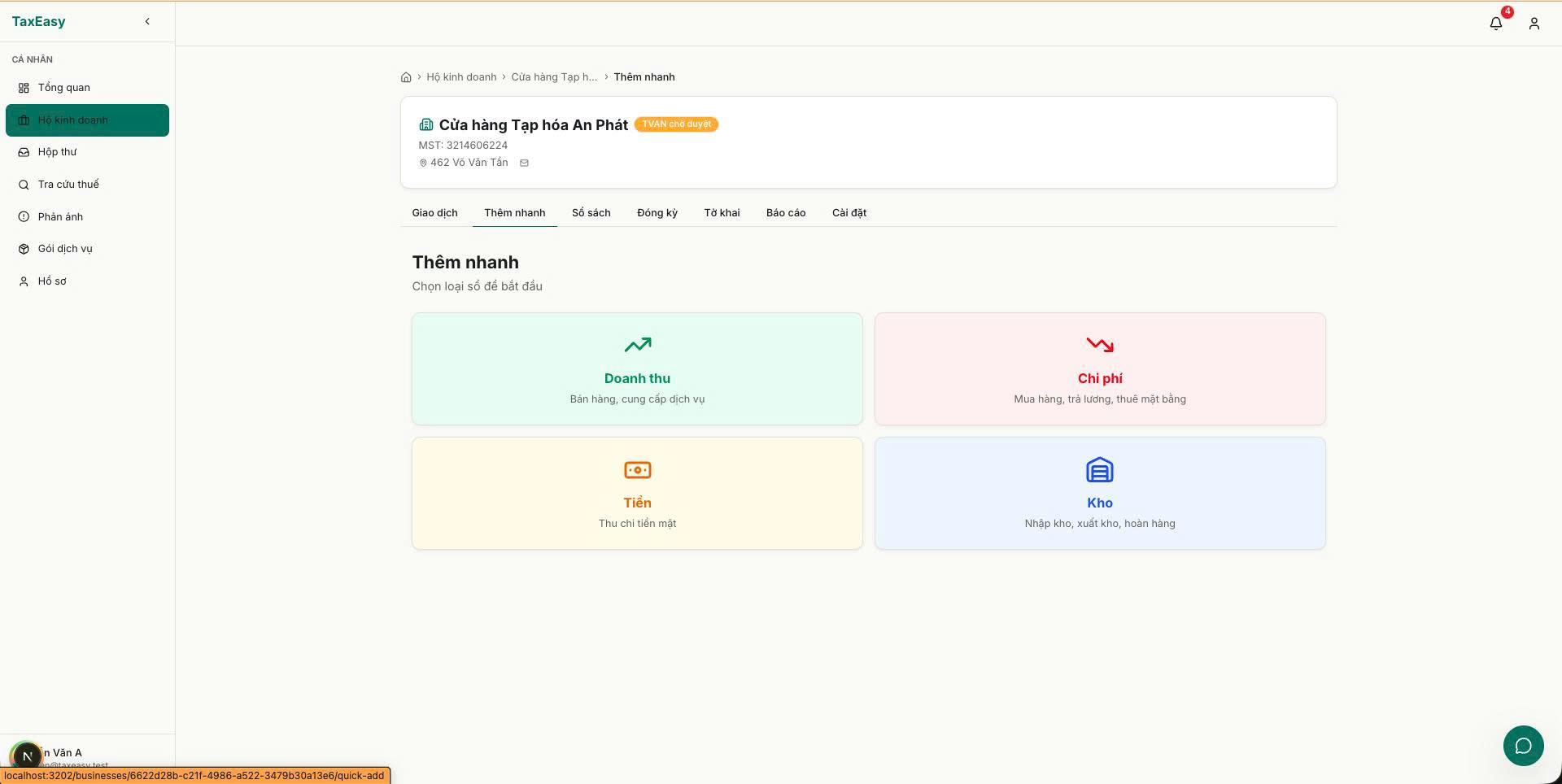Image resolution: width=1562 pixels, height=784 pixels.
Task: Open the notifications bell icon
Action: 1495,24
